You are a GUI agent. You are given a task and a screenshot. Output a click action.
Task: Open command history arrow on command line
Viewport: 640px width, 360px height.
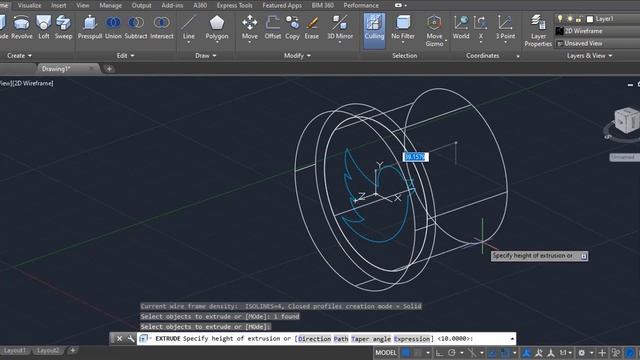click(x=512, y=338)
